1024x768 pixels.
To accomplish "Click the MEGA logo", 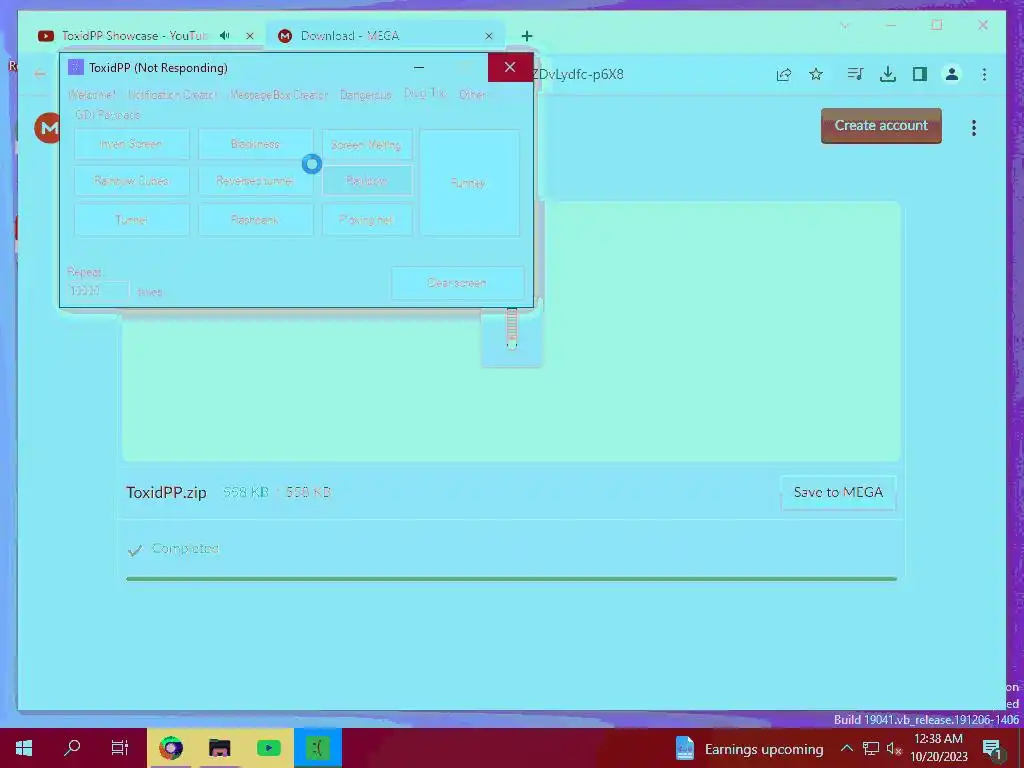I will 47,127.
